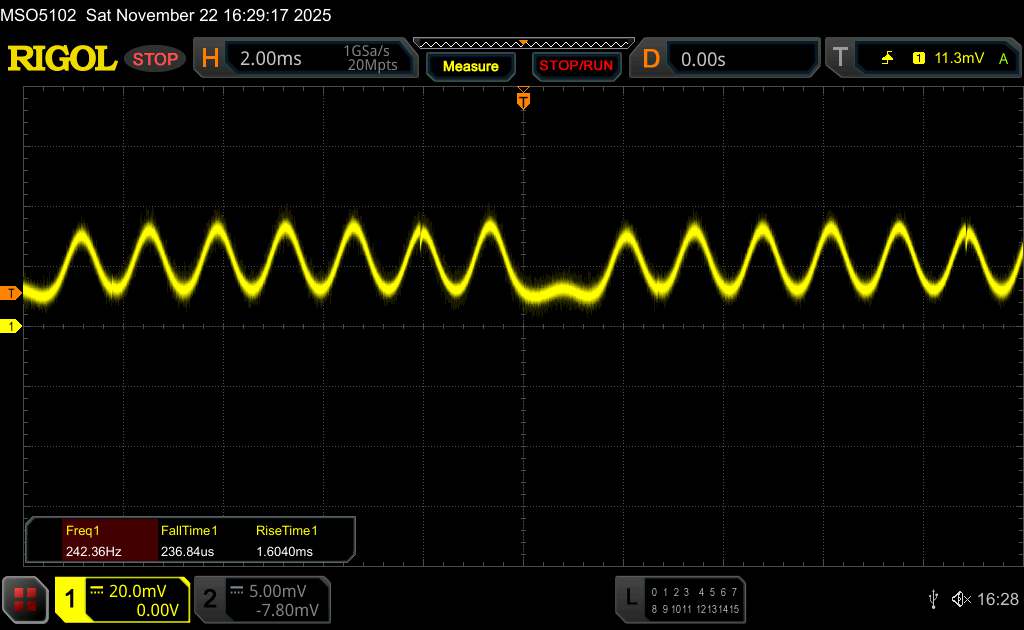Click the orange D delay icon
The width and height of the screenshot is (1024, 630).
click(651, 59)
